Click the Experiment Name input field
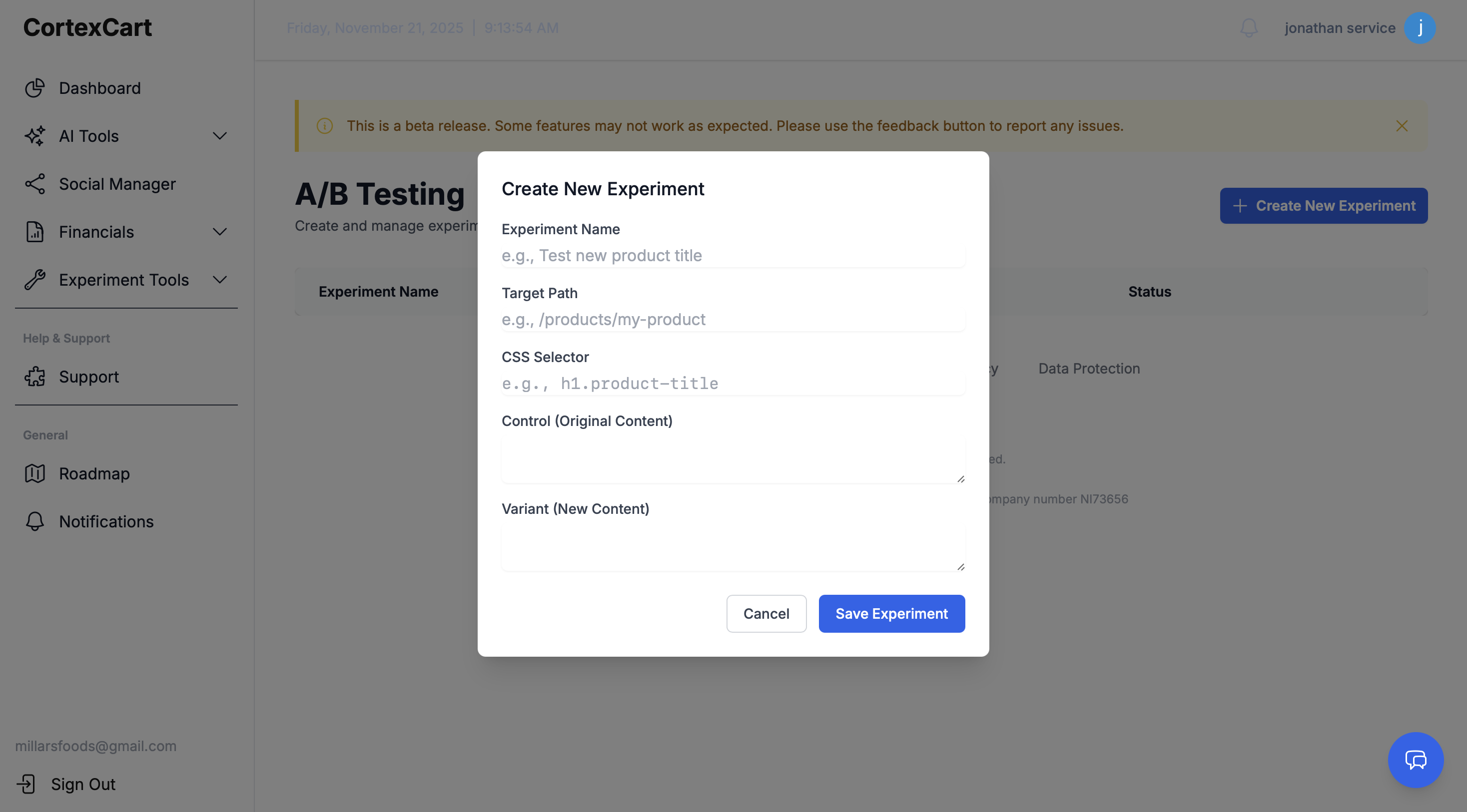 733,256
